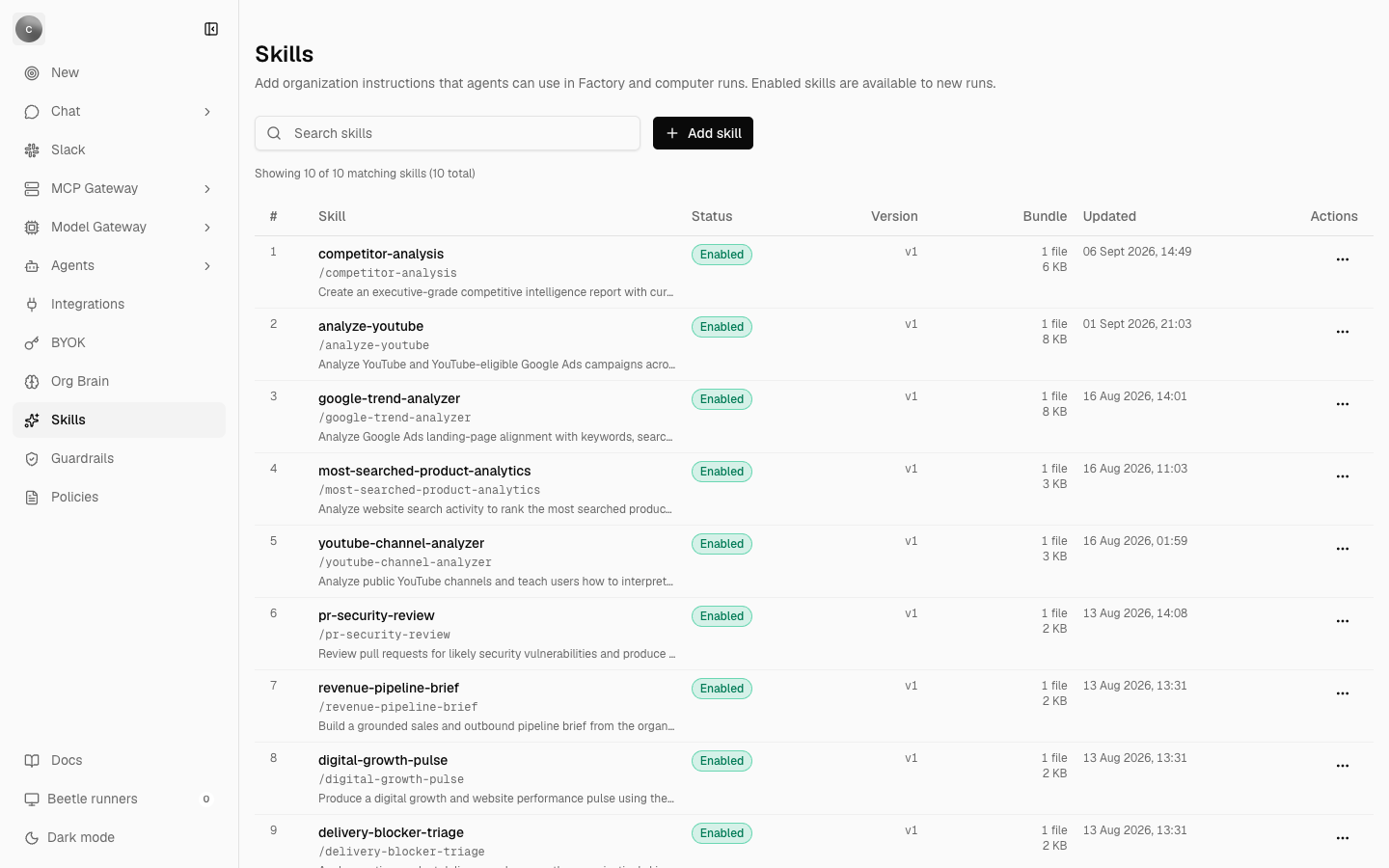Open actions menu for youtube-channel-analyzer

click(1342, 549)
